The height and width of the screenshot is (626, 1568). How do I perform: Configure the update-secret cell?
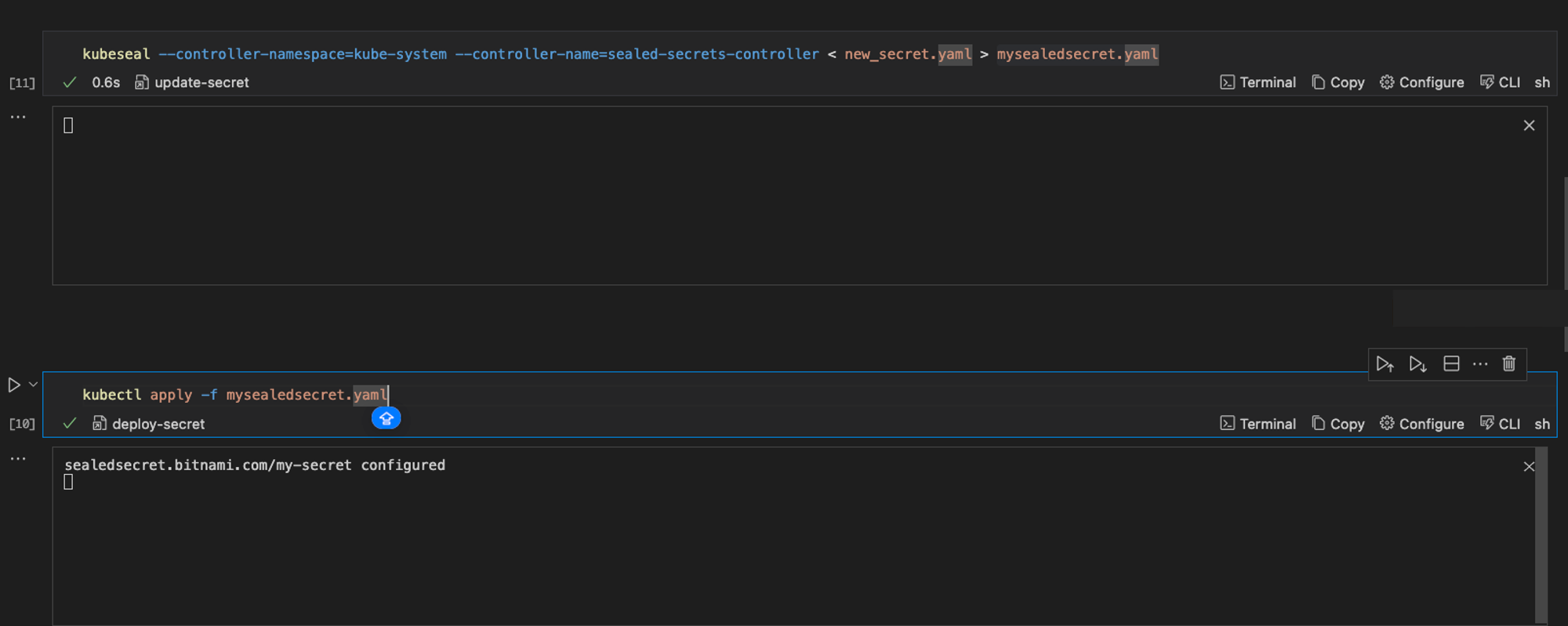pos(1421,82)
